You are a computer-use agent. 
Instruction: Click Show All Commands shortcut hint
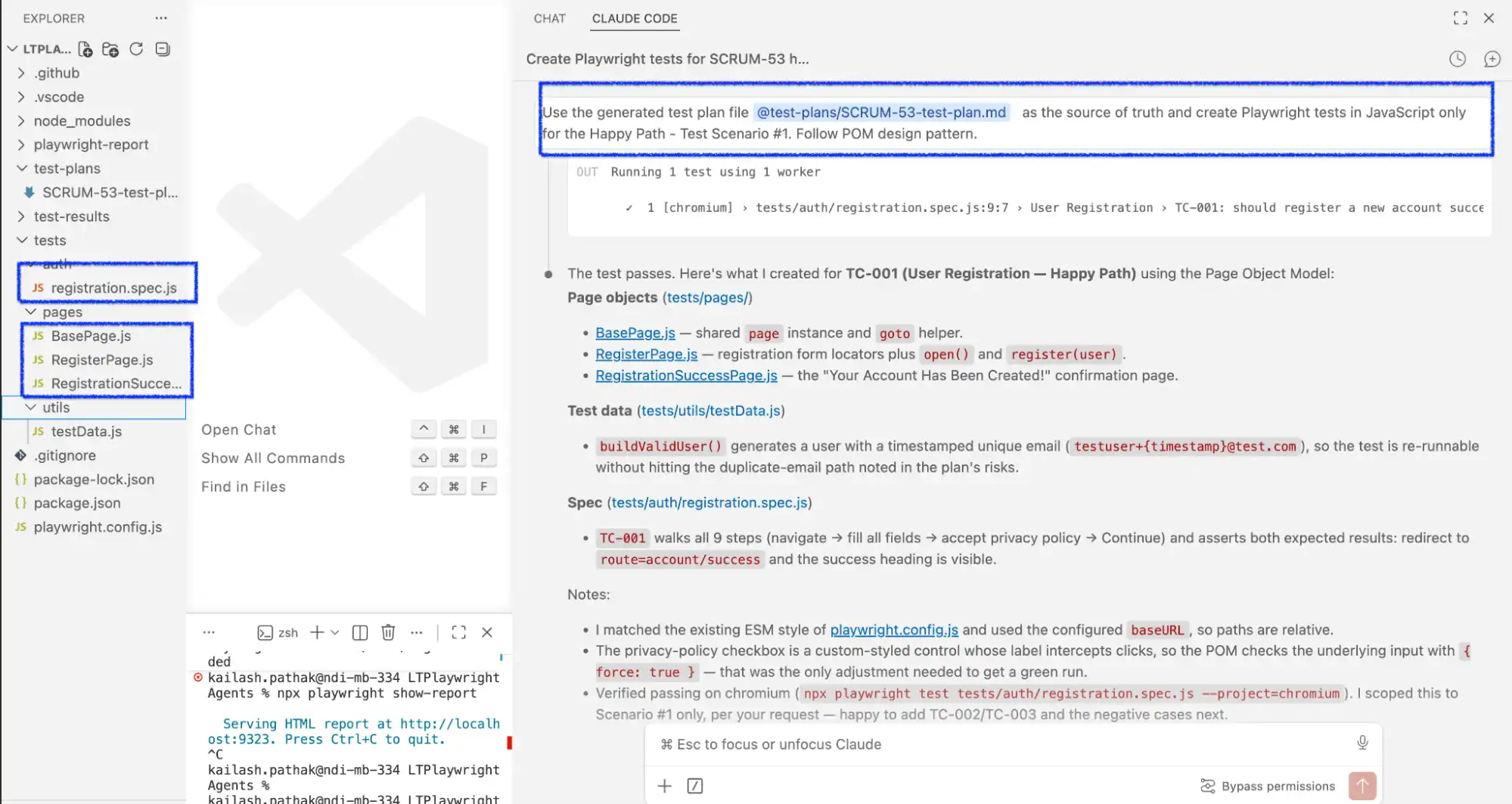(x=273, y=458)
